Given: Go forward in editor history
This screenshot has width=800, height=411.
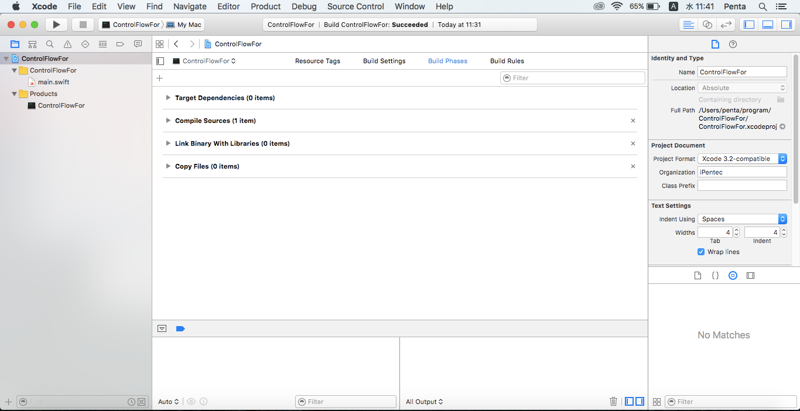Looking at the screenshot, I should point(192,44).
